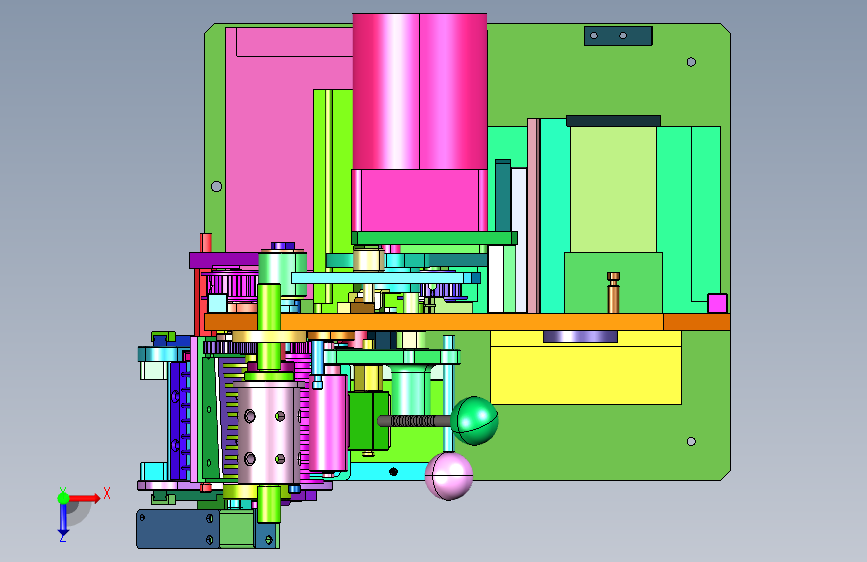The width and height of the screenshot is (867, 562).
Task: Select lavender cylindrical insert below orange plate
Action: pyautogui.click(x=580, y=336)
